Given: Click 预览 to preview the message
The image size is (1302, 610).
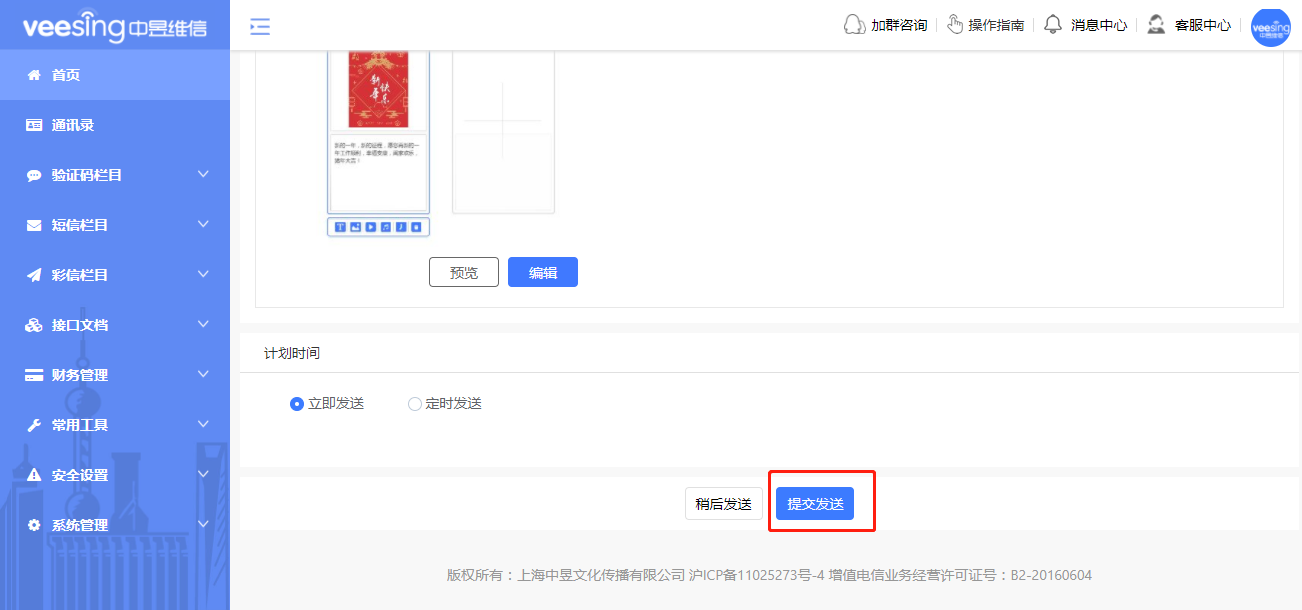Looking at the screenshot, I should click(463, 271).
